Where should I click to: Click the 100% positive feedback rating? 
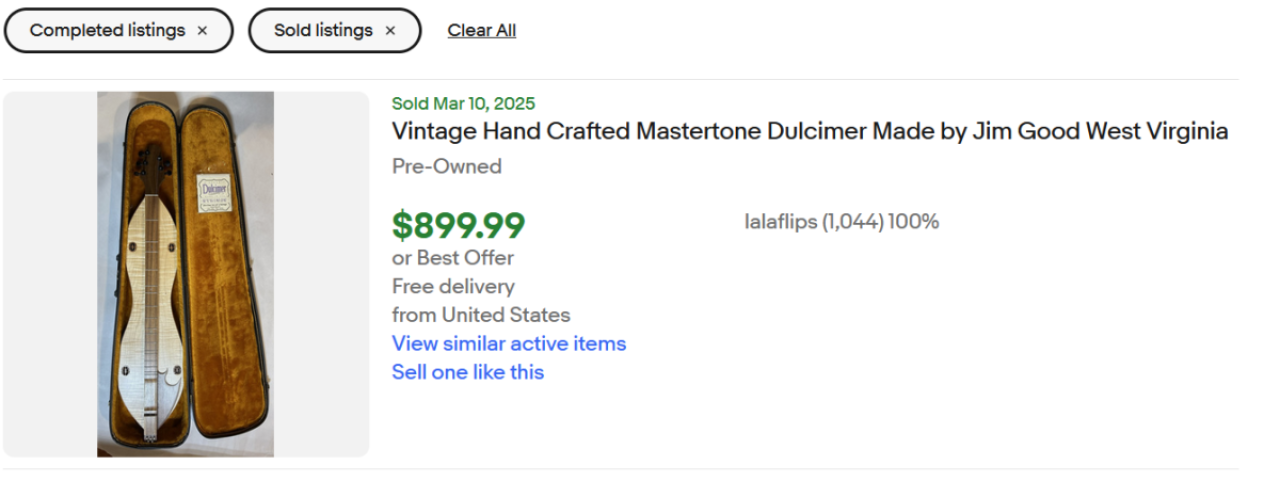pyautogui.click(x=914, y=222)
